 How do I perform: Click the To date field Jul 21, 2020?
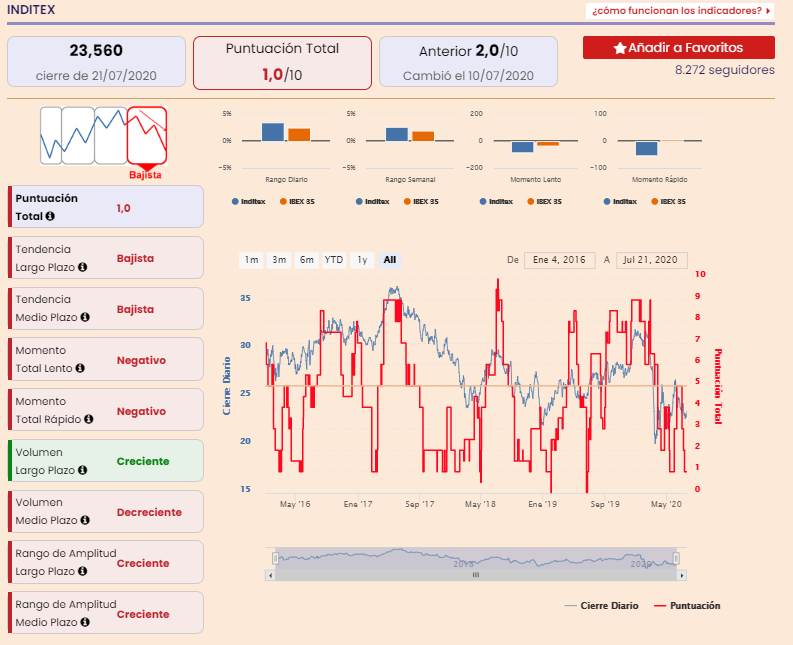[x=651, y=260]
